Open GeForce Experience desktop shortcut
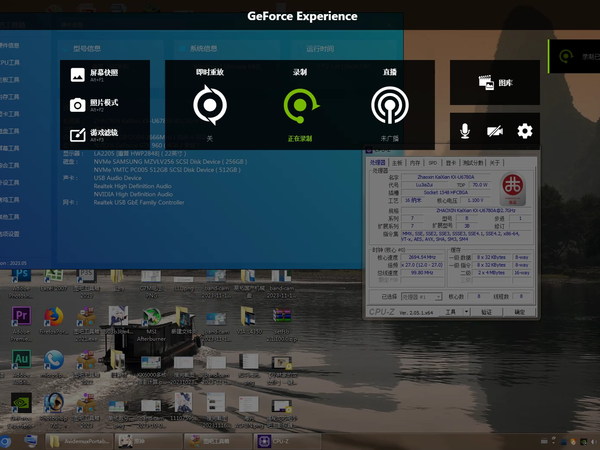600x450 pixels. 21,410
